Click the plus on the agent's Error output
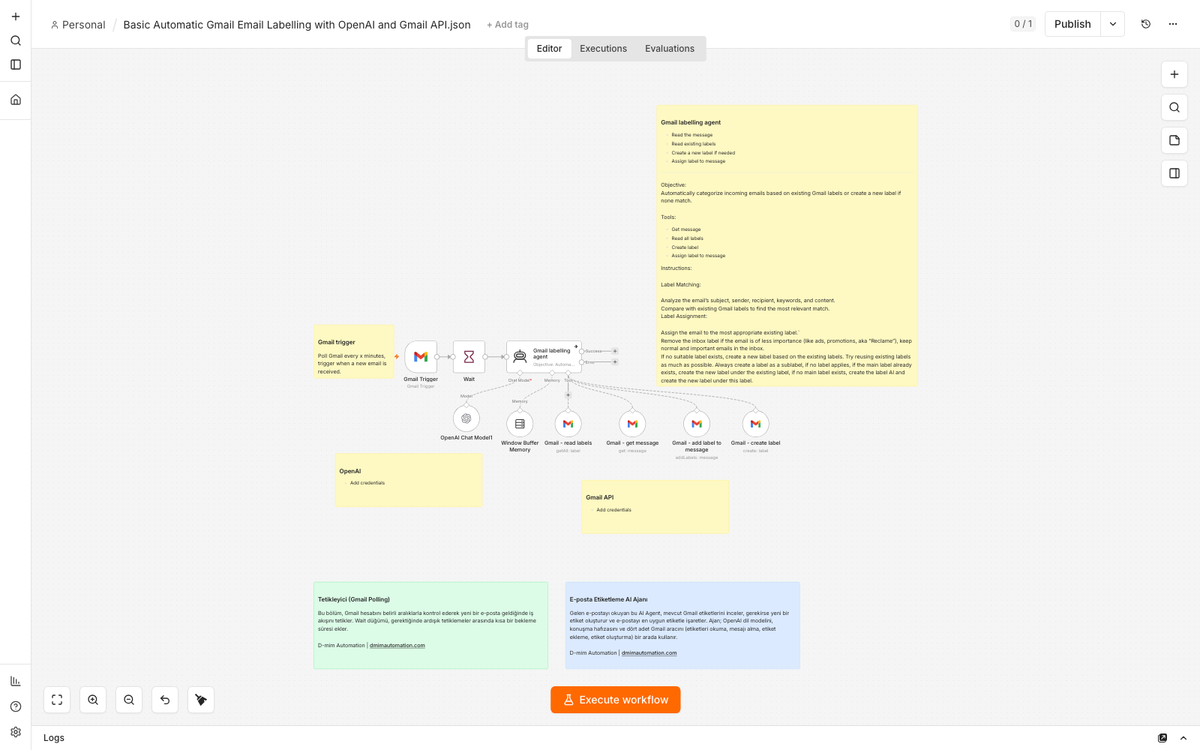Image resolution: width=1200 pixels, height=750 pixels. tap(615, 362)
